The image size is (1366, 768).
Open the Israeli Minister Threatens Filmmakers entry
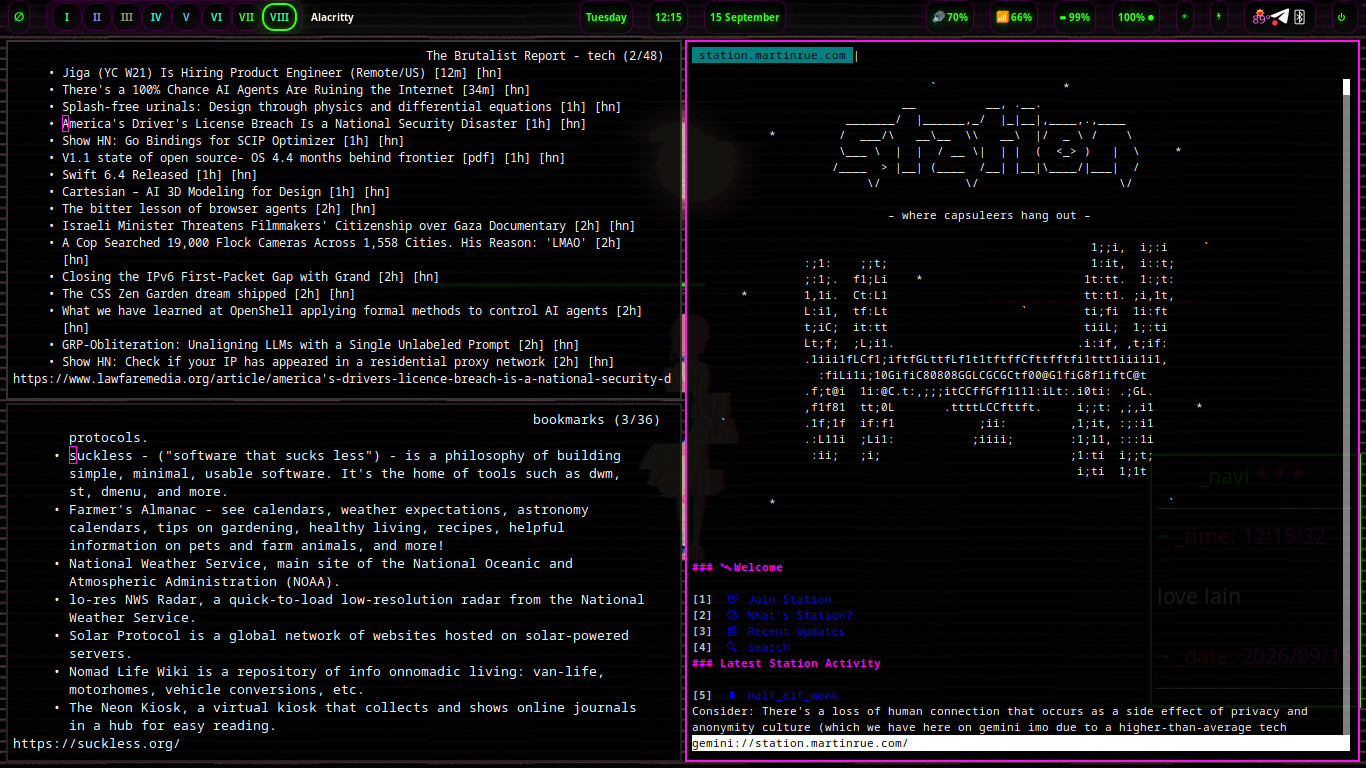pyautogui.click(x=348, y=226)
